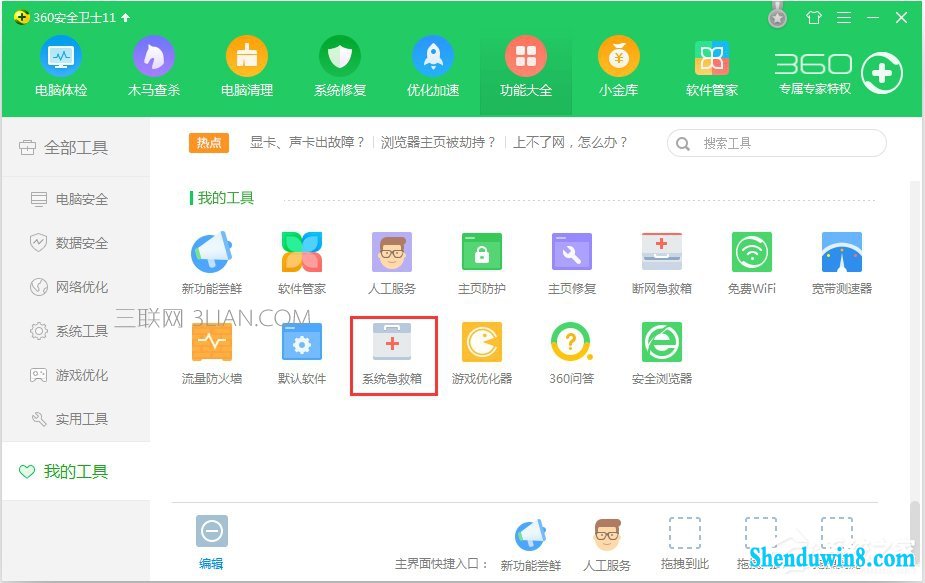Viewport: 925px width, 583px height.
Task: Launch 游戏优化器 tool
Action: tap(482, 353)
